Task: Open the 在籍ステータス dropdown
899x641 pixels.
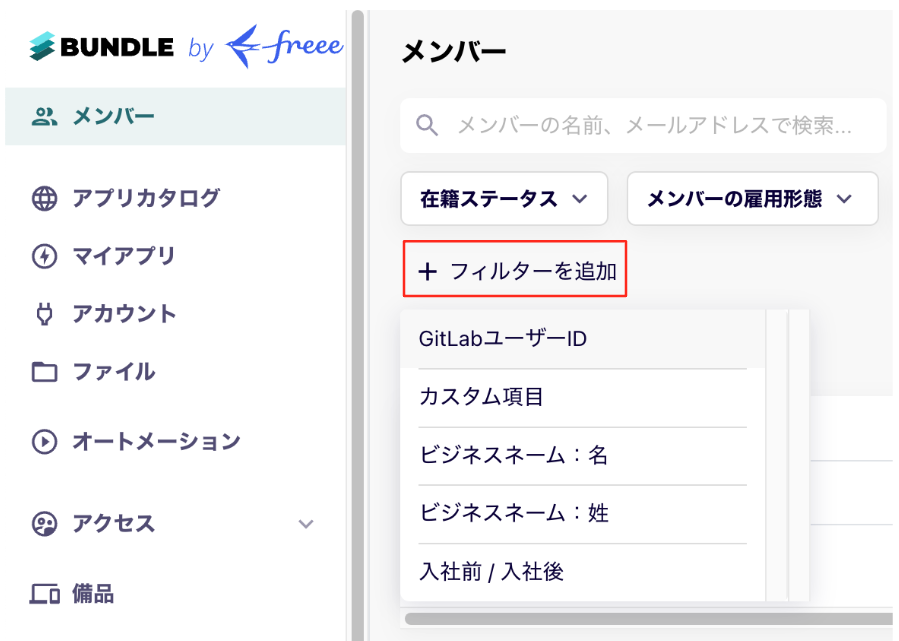Action: pos(504,199)
